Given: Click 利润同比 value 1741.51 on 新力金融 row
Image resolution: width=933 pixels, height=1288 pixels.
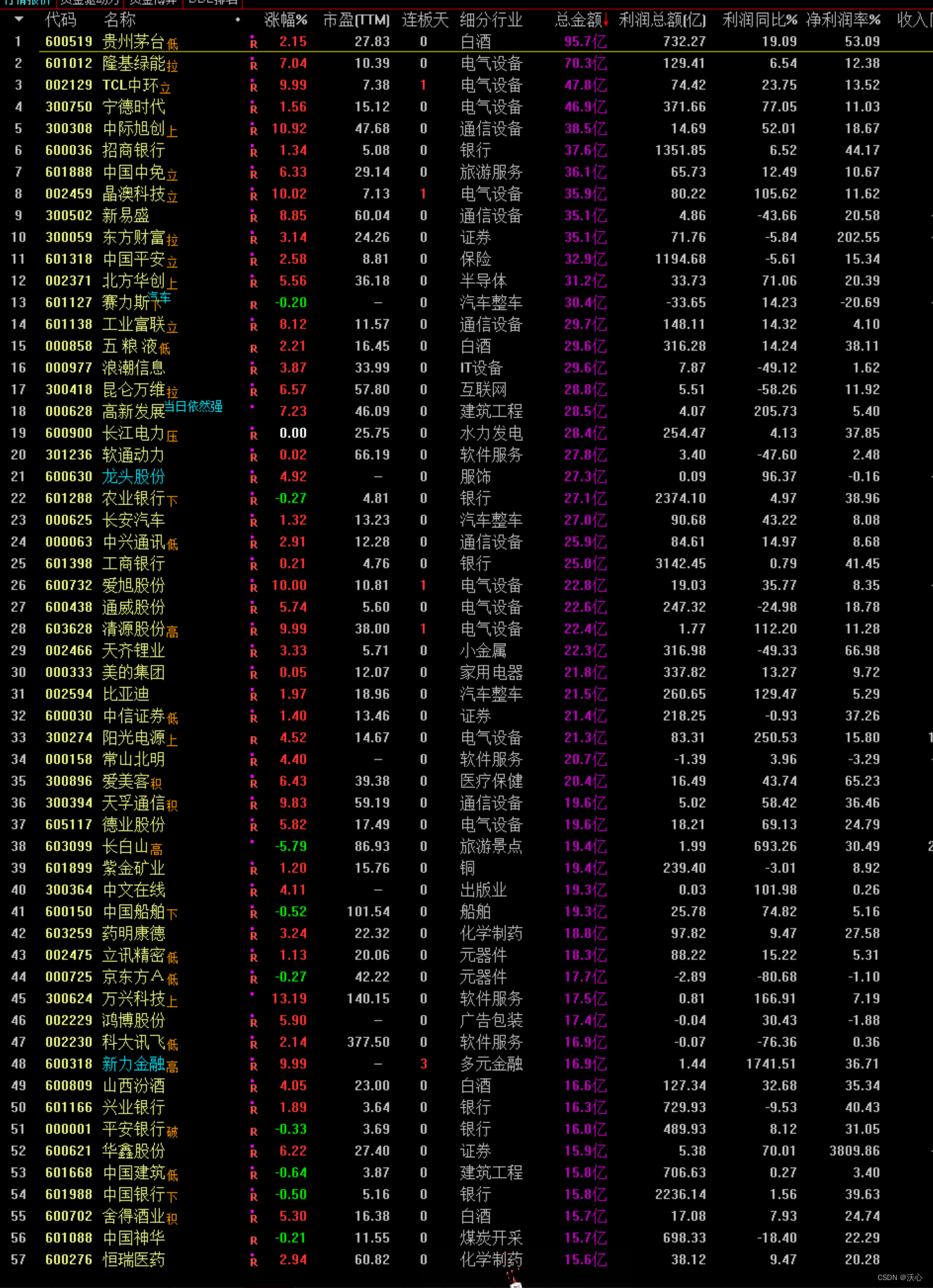Looking at the screenshot, I should point(771,1064).
